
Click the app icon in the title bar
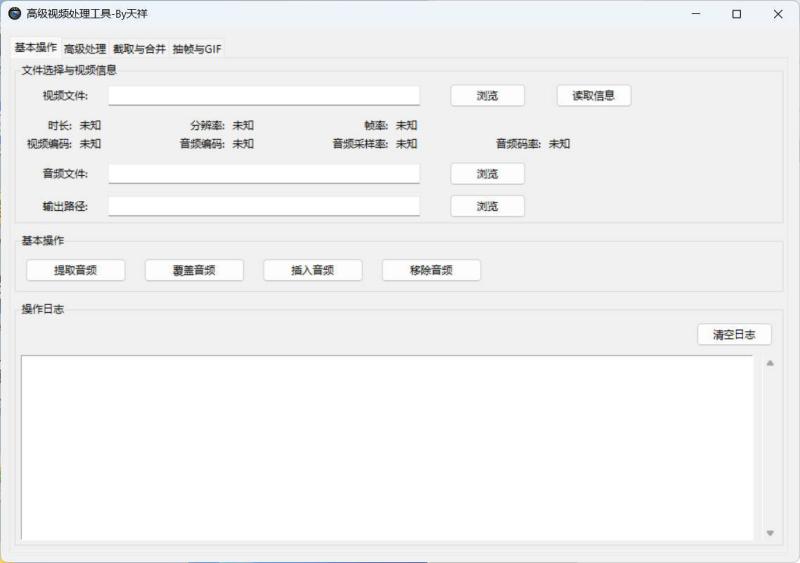click(x=15, y=13)
